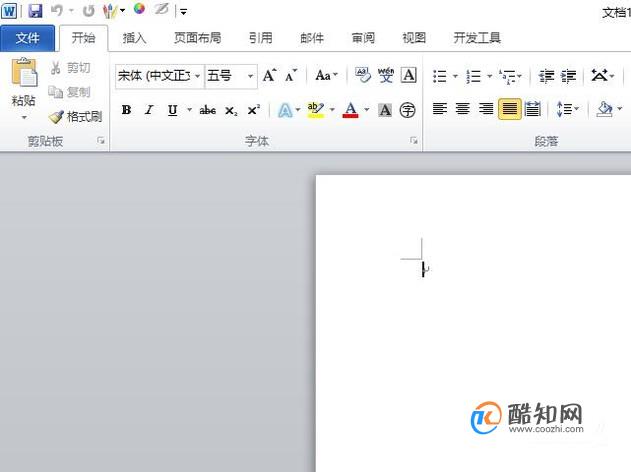Grow font size with the large A icon

(x=269, y=75)
